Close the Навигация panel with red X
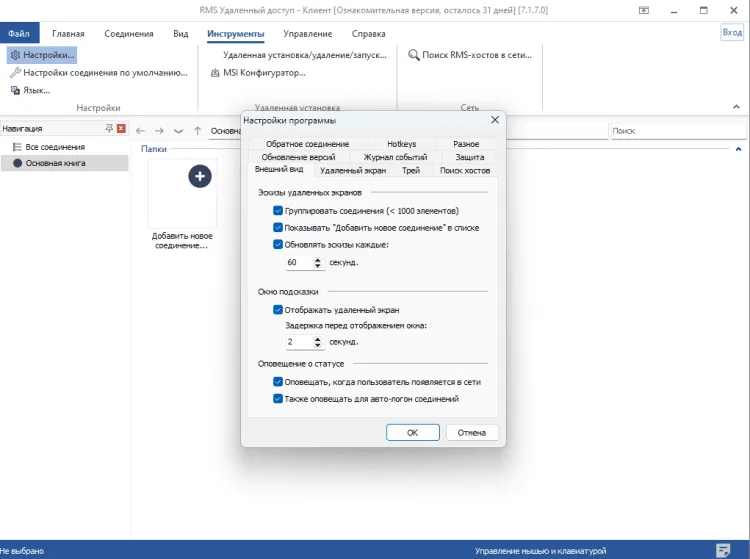The image size is (750, 559). [x=121, y=128]
